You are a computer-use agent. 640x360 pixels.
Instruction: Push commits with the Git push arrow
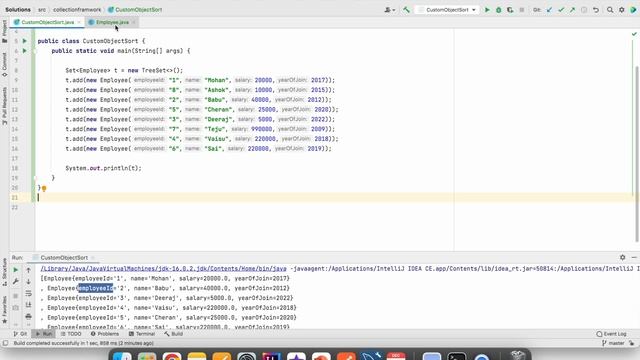[x=572, y=9]
